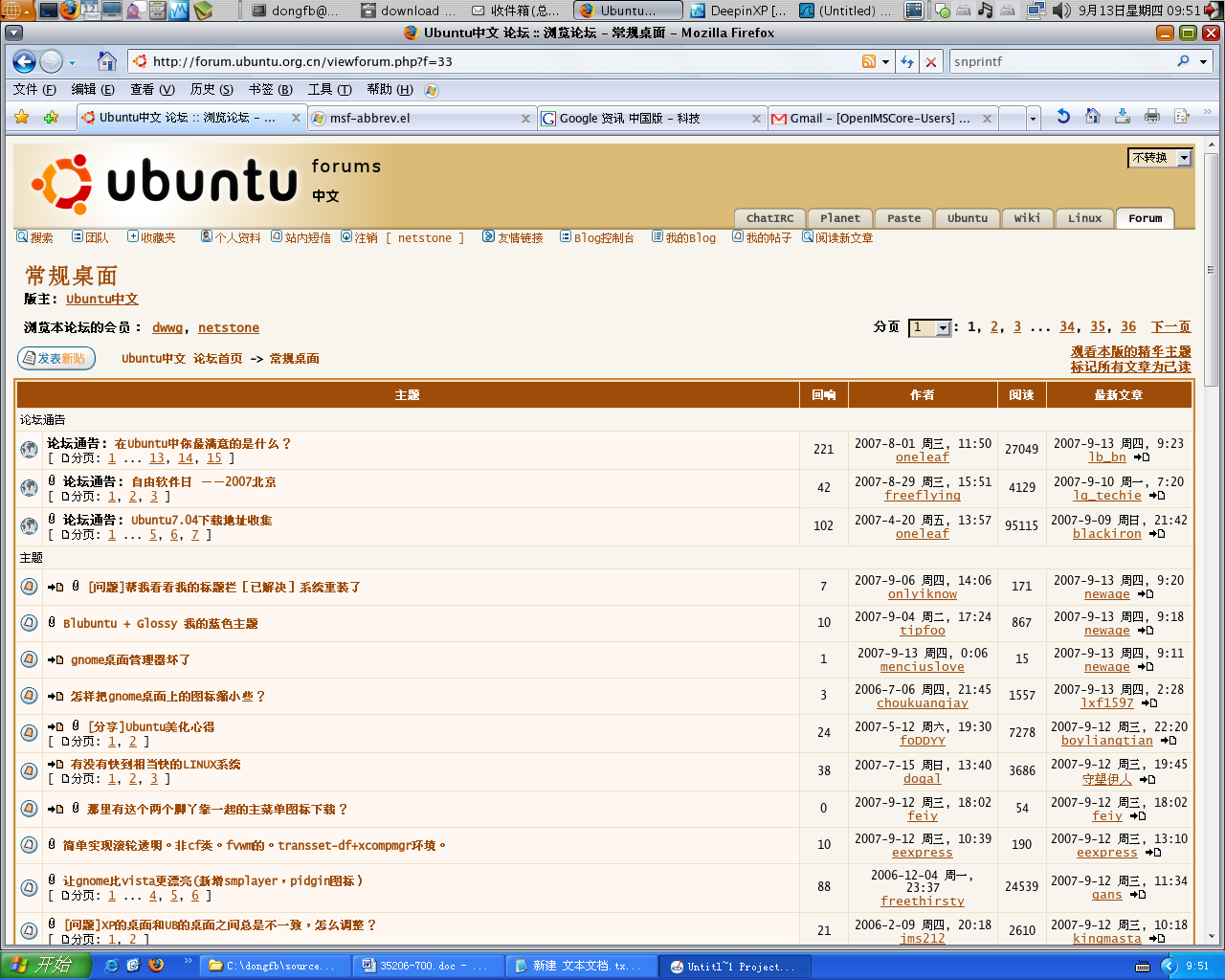This screenshot has height=980, width=1225.
Task: Open the downloads icon in tab toolbar
Action: pyautogui.click(x=1123, y=117)
